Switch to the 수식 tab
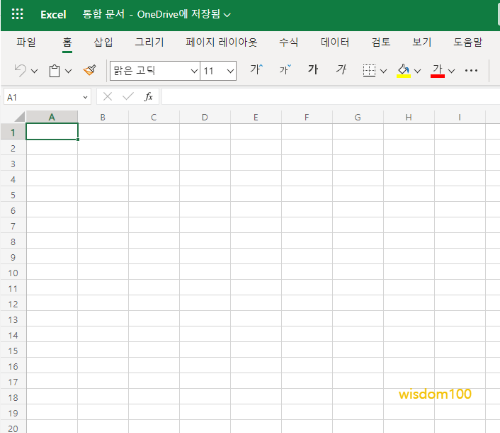Screen dimensions: 500x433 click(289, 42)
